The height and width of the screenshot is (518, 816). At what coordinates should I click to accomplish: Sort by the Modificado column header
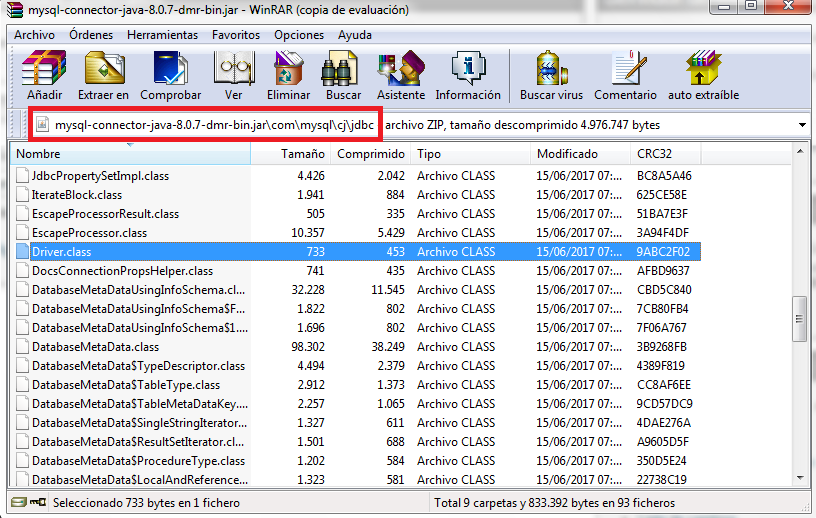pos(580,154)
